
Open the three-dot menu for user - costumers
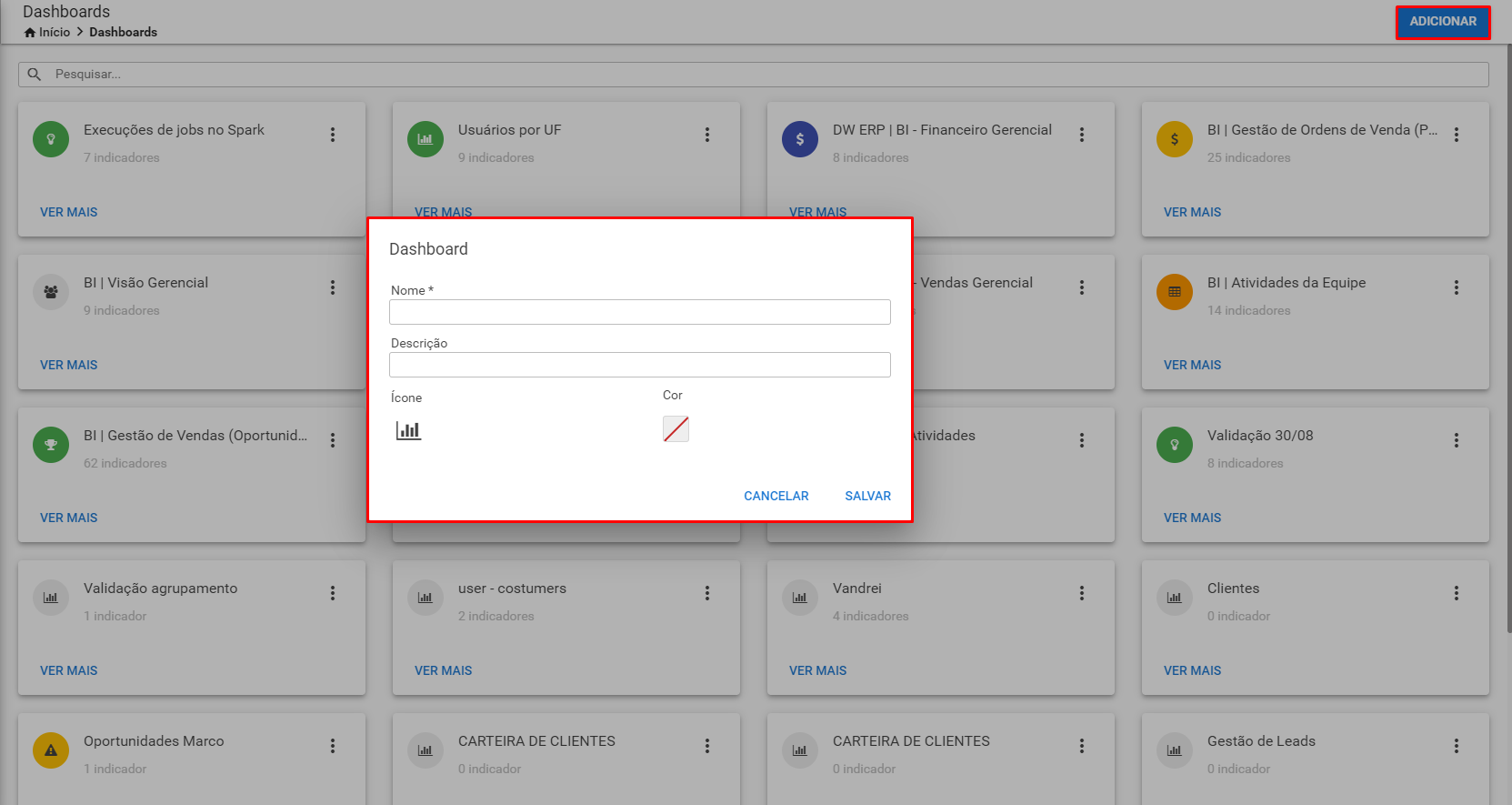click(707, 593)
